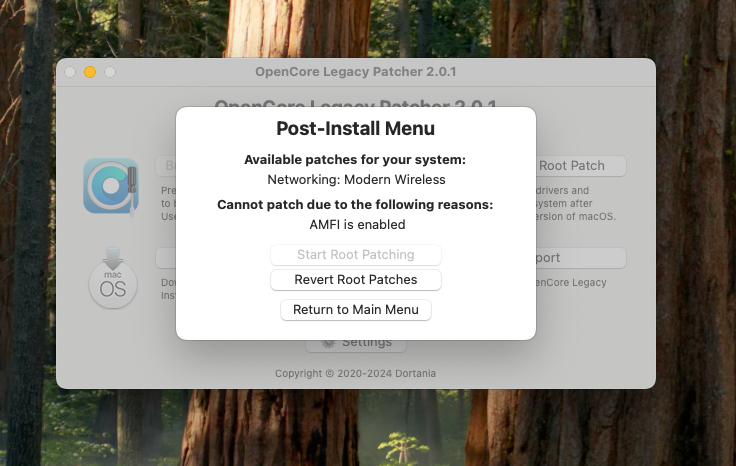Click the macOS installer download icon
The height and width of the screenshot is (466, 736).
pos(113,278)
